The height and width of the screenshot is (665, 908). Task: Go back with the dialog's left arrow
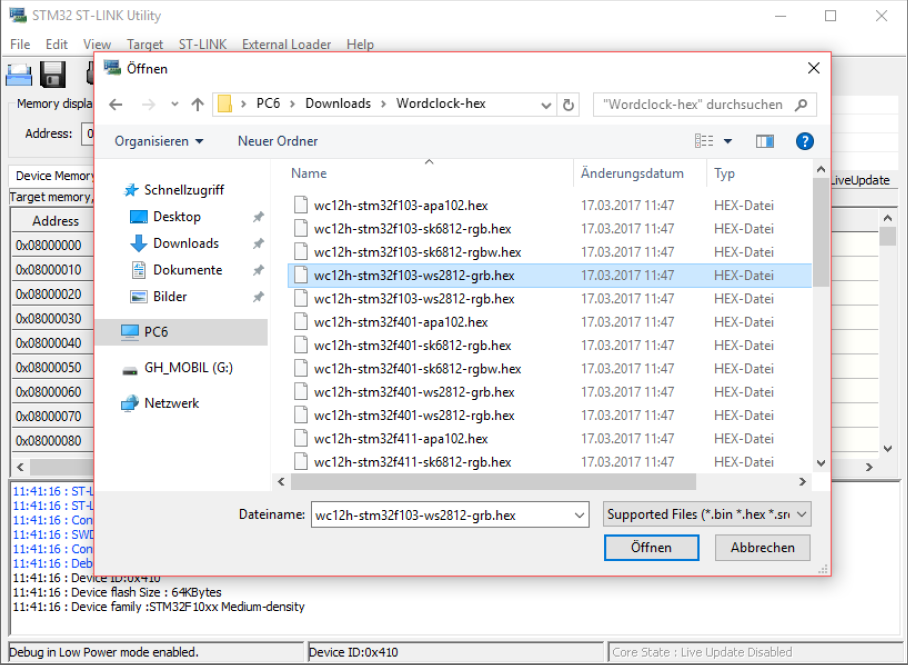(x=116, y=104)
